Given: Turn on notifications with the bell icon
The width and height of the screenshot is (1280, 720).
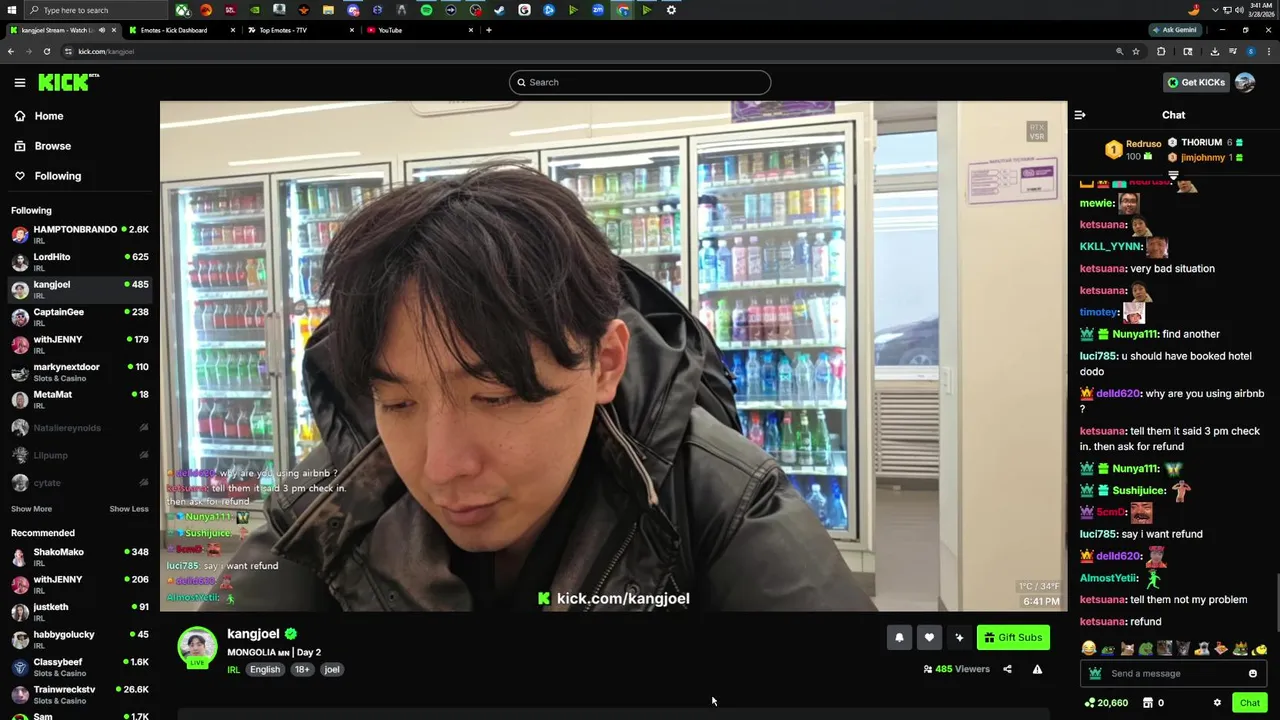Looking at the screenshot, I should click(899, 637).
